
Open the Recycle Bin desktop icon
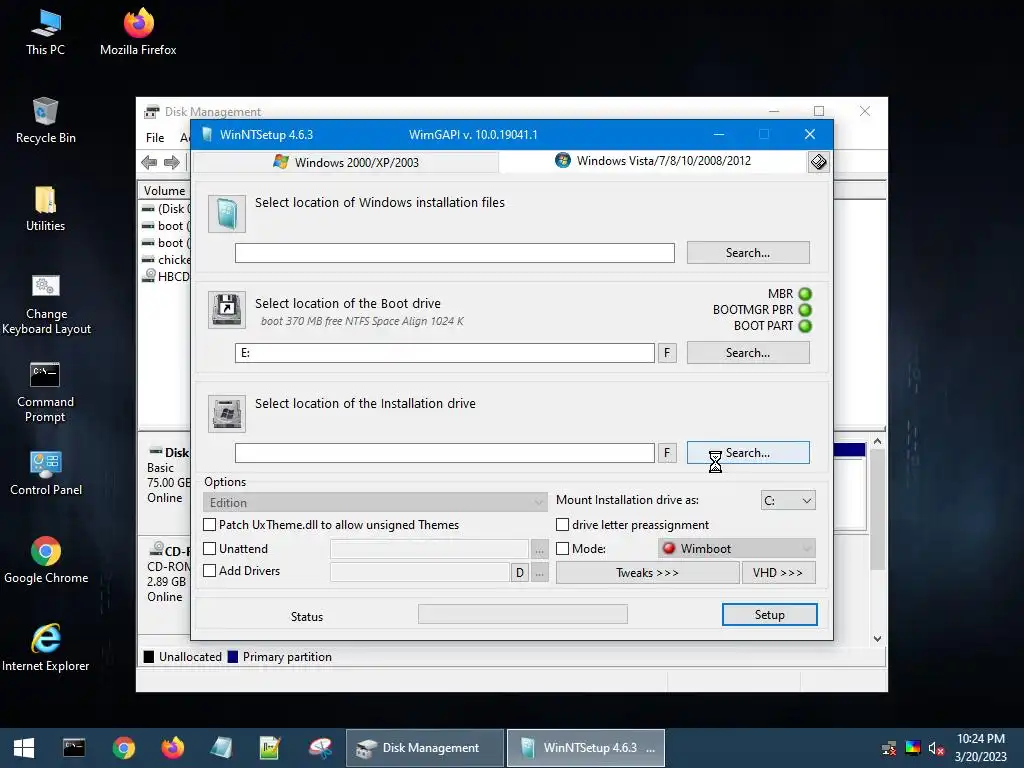[45, 121]
